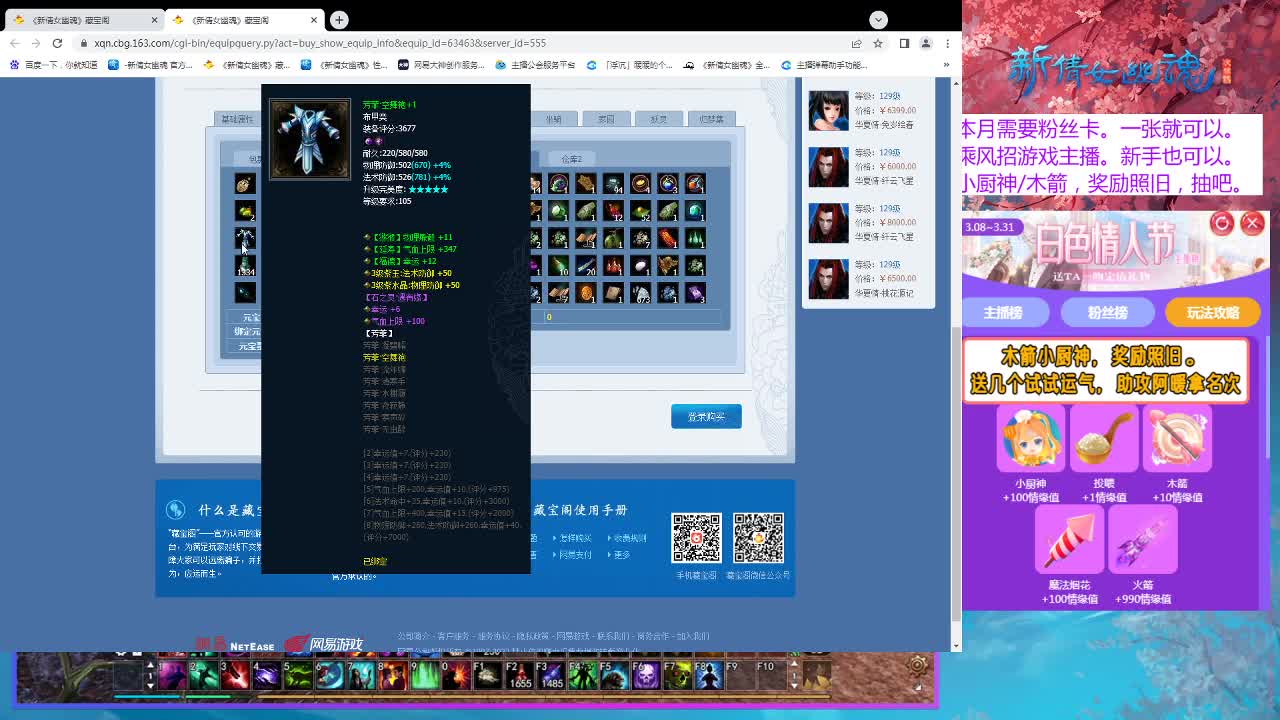Bookmark this page with the star icon
This screenshot has width=1280, height=720.
pos(878,43)
